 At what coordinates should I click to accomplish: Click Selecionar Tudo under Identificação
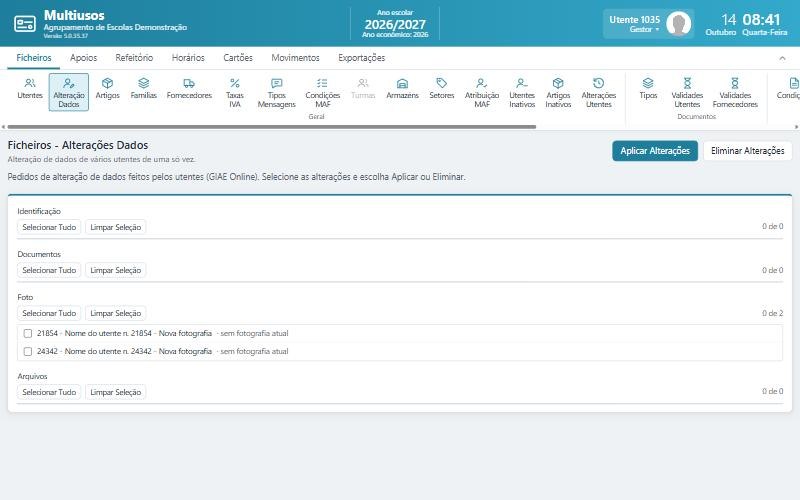tap(49, 227)
